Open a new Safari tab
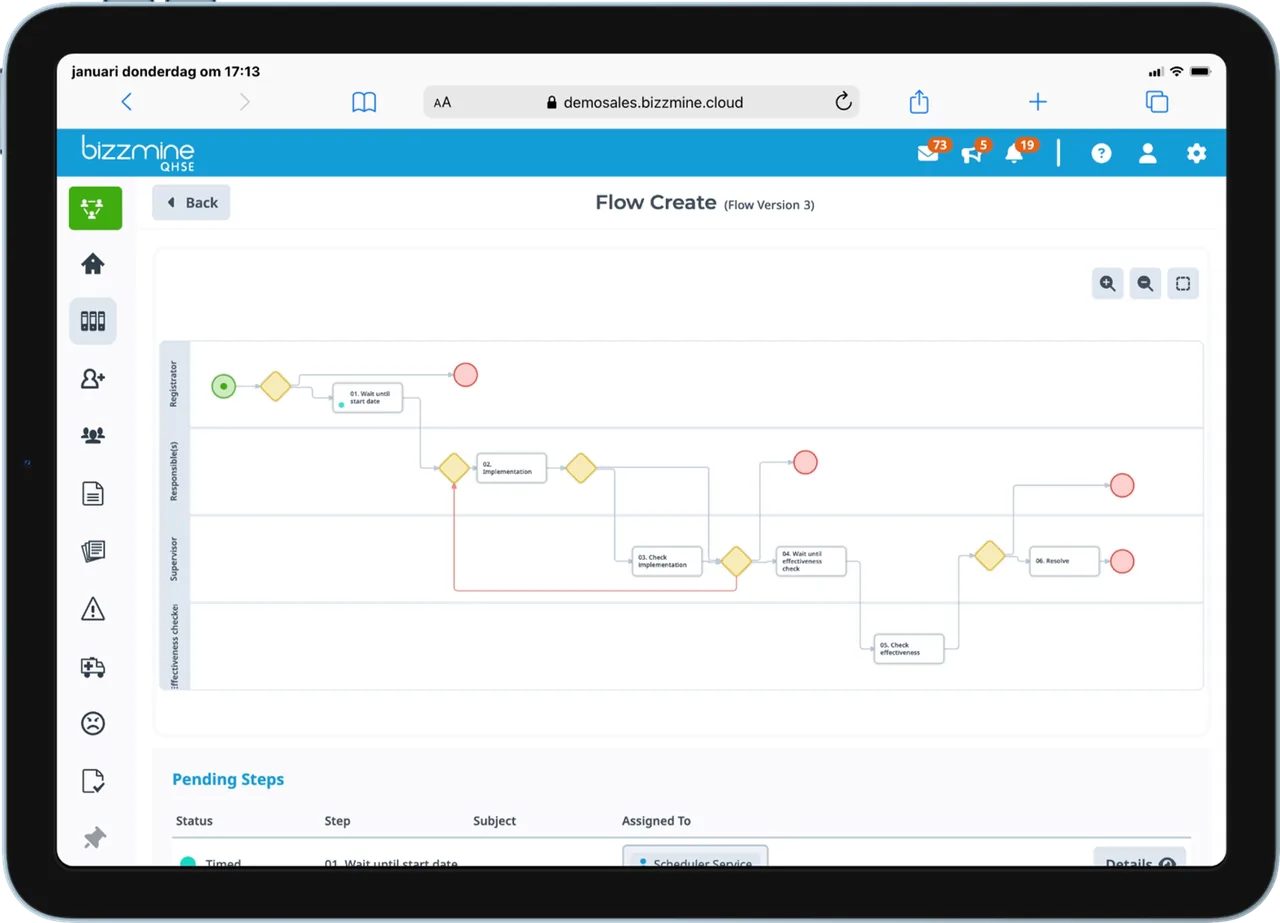The height and width of the screenshot is (923, 1280). 1038,101
